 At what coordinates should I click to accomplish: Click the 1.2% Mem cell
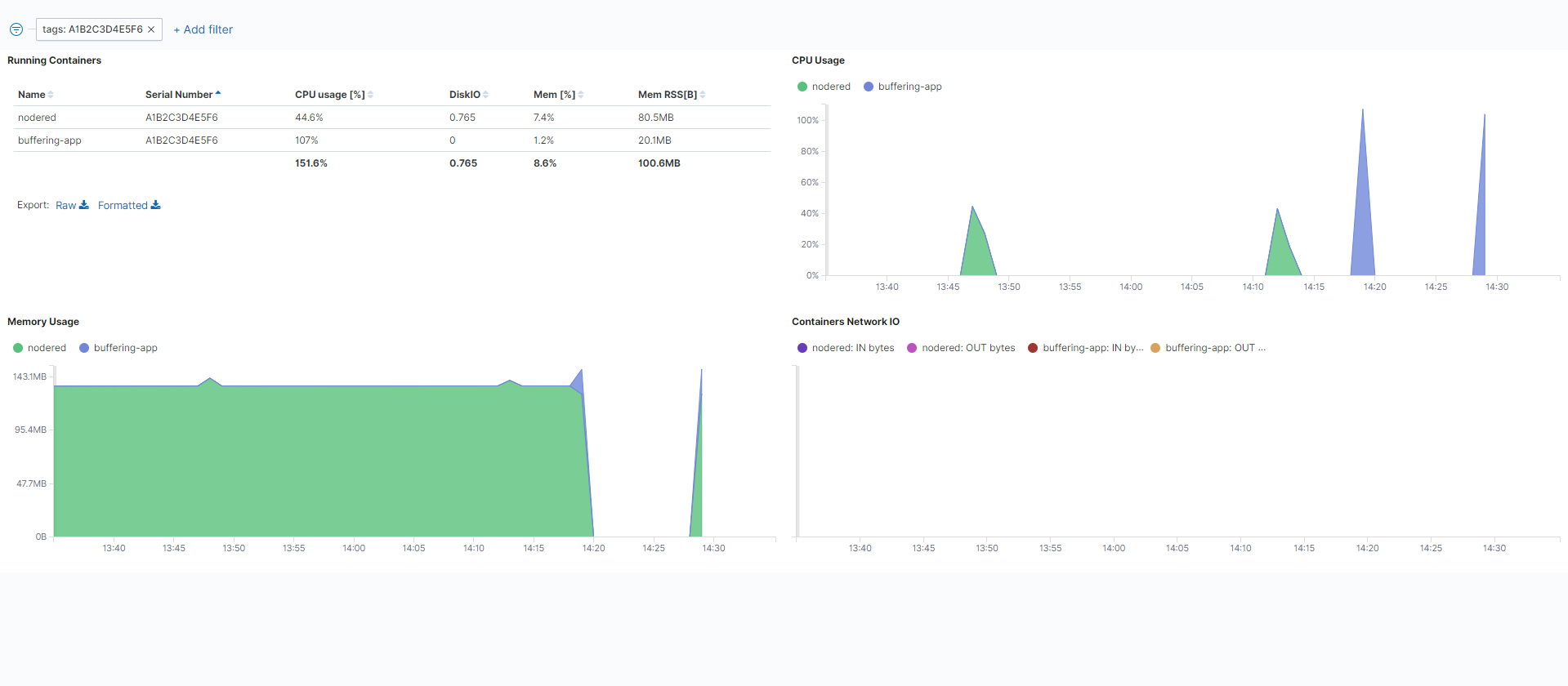[543, 140]
